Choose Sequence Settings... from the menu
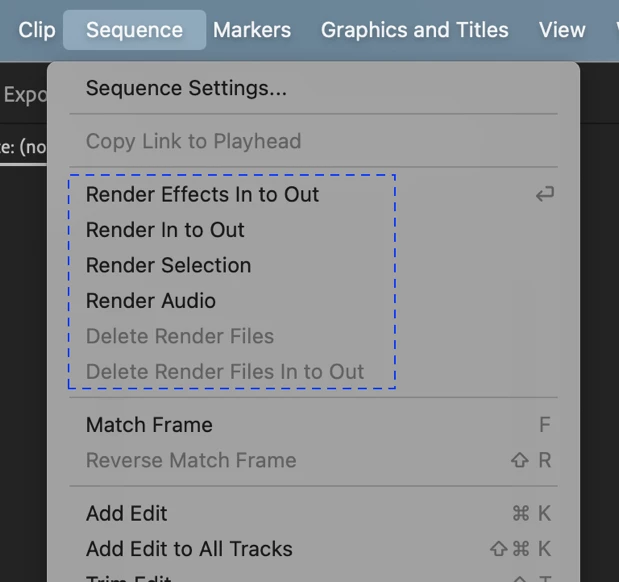Screen dimensions: 619x582 click(313, 88)
